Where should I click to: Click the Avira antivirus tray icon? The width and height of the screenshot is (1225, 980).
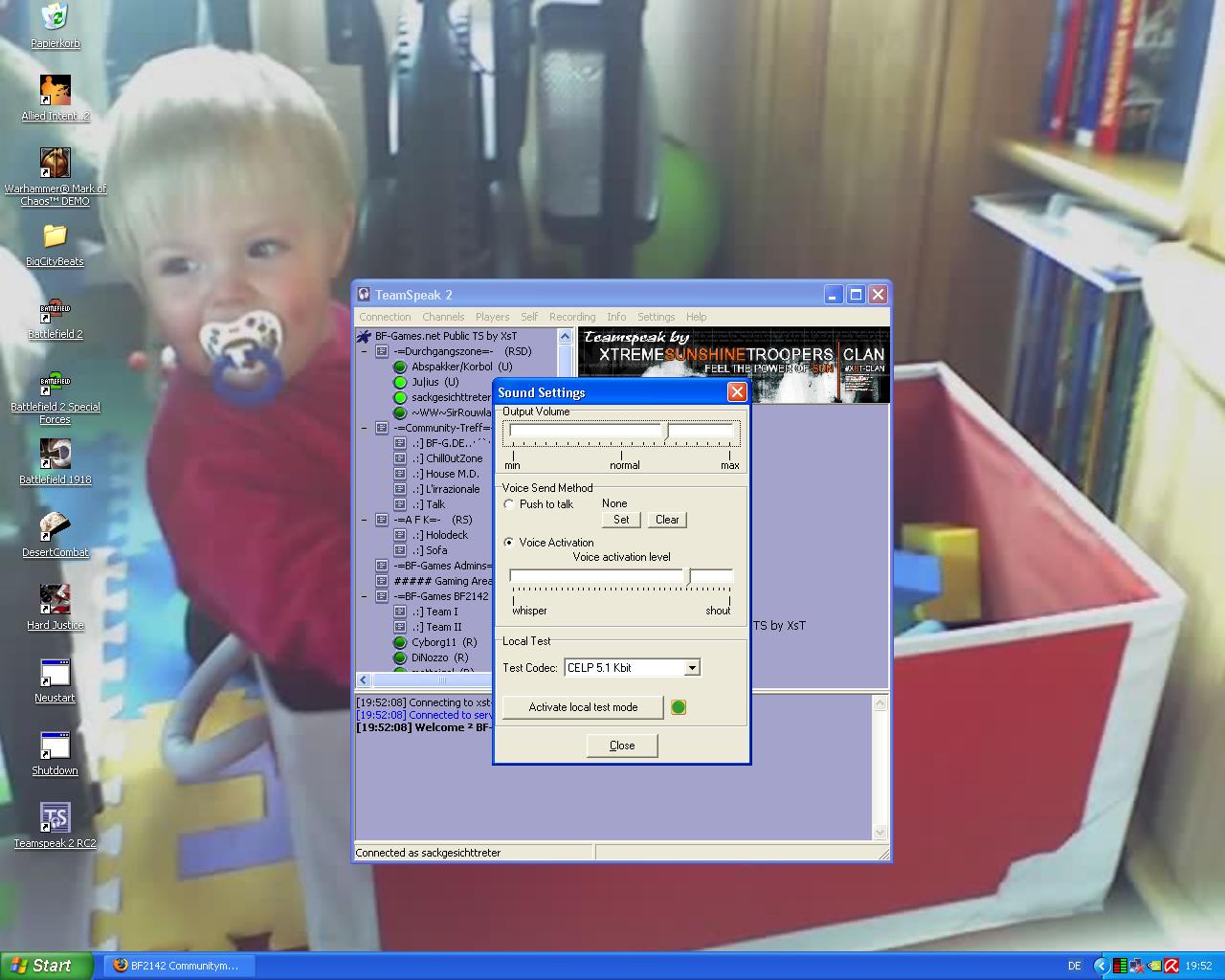pos(1171,966)
